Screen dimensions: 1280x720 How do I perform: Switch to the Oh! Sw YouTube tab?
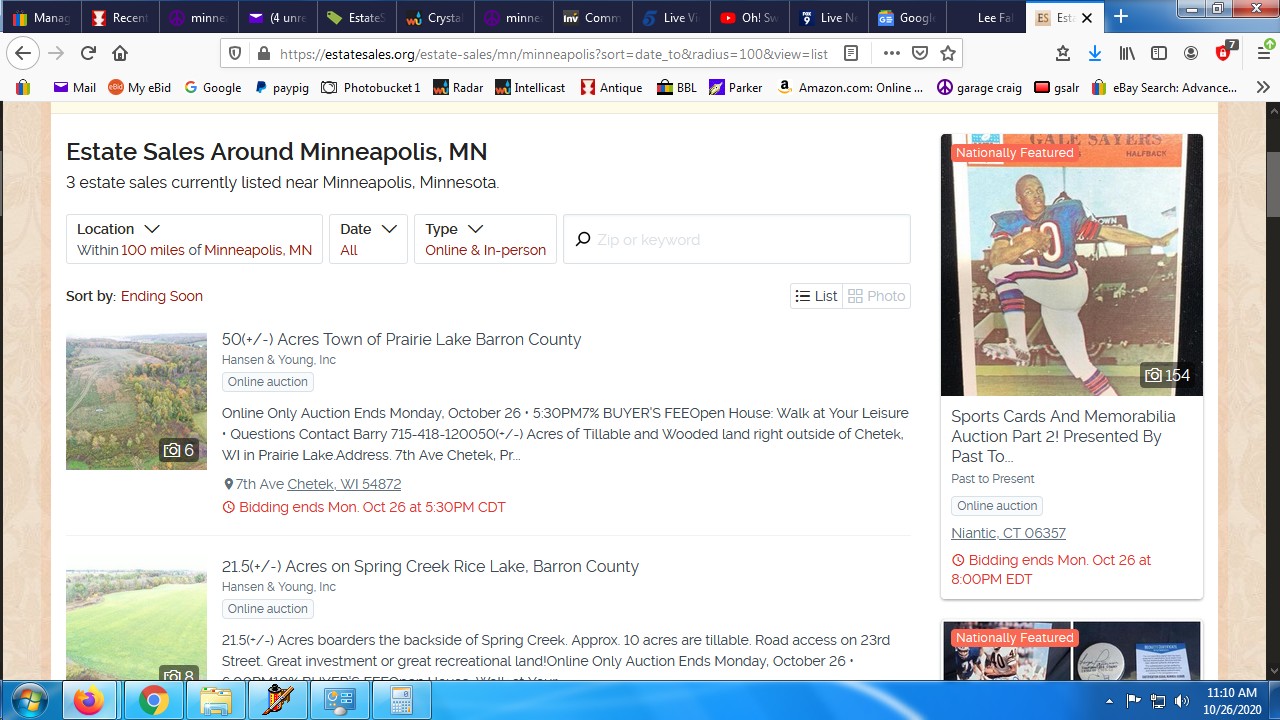[x=748, y=17]
